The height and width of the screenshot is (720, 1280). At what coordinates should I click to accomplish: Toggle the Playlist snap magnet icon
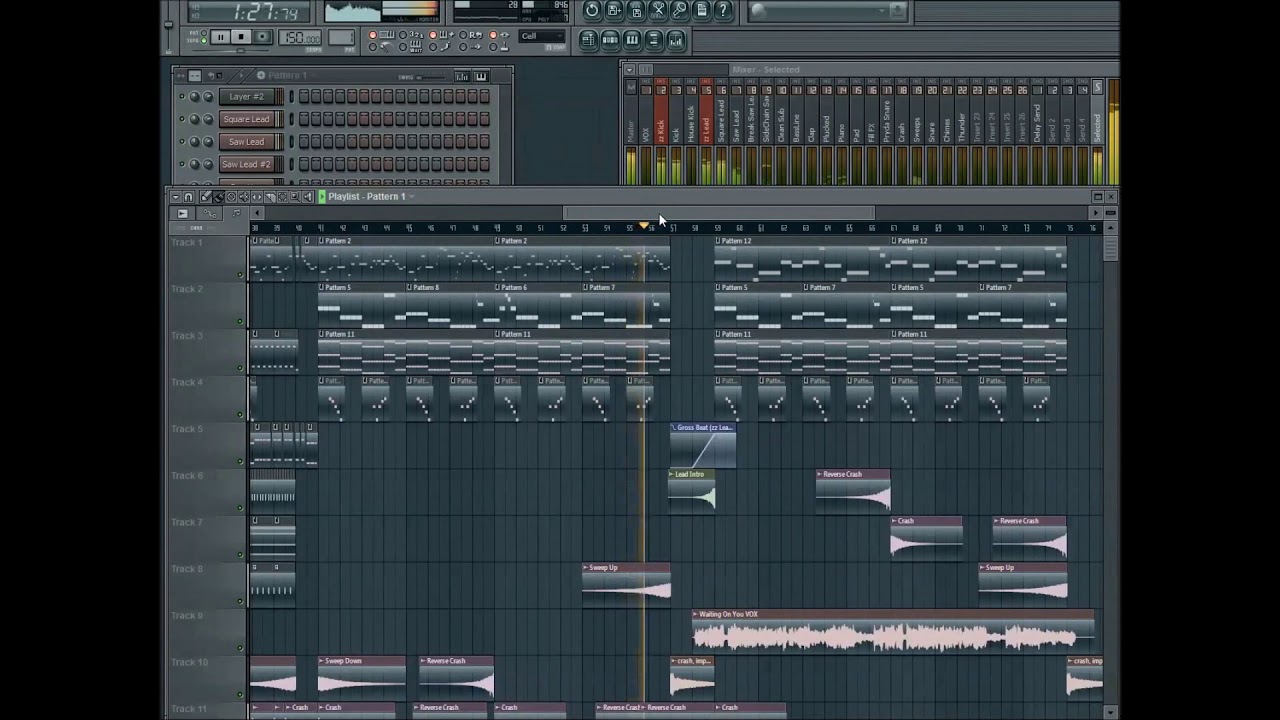[x=188, y=197]
